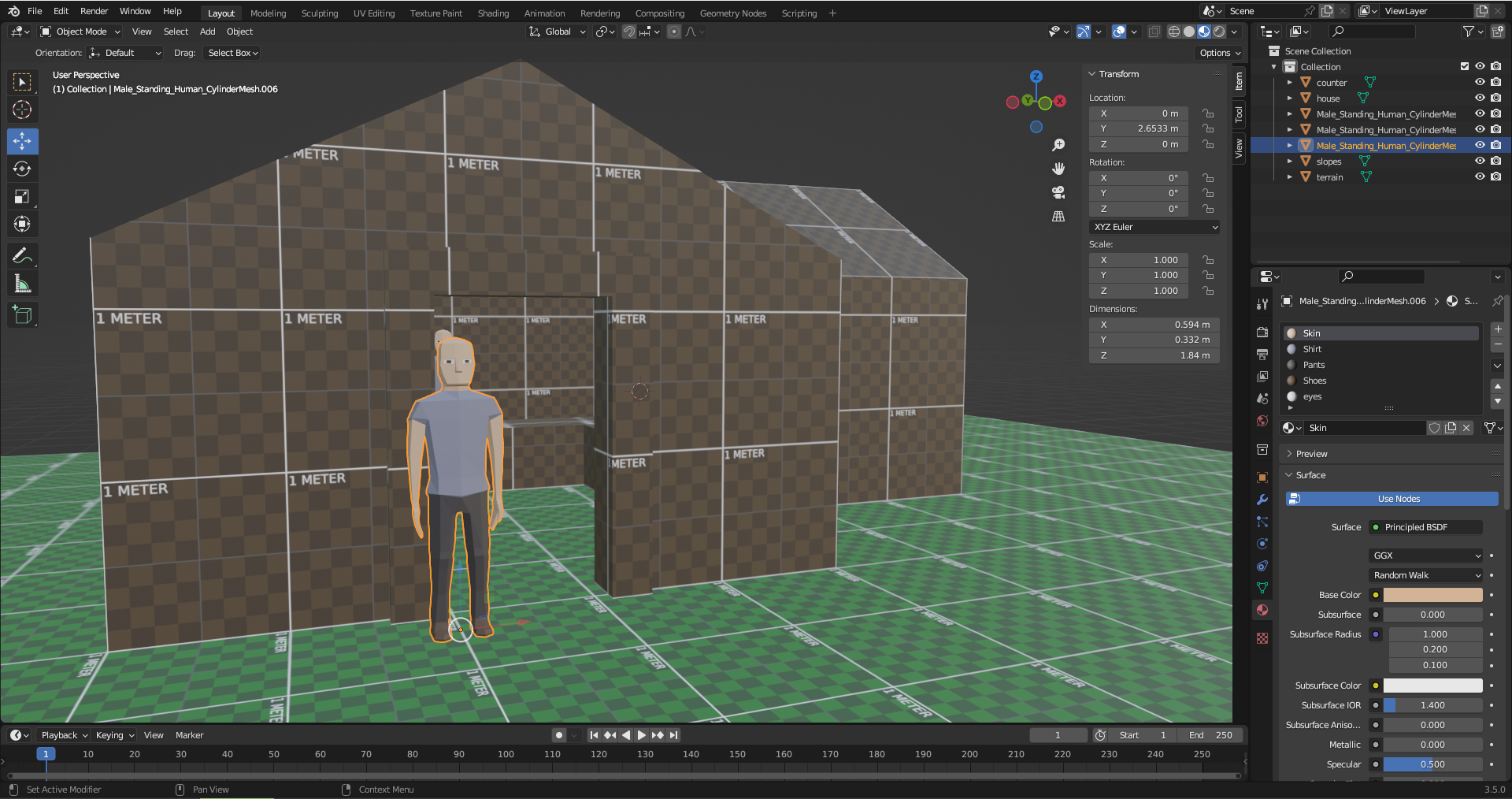Hide the terrain object in outliner
The height and width of the screenshot is (799, 1512).
click(1480, 177)
